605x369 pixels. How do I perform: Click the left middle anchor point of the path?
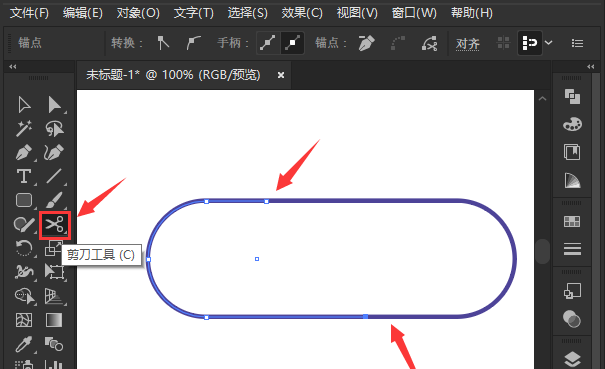pyautogui.click(x=149, y=259)
